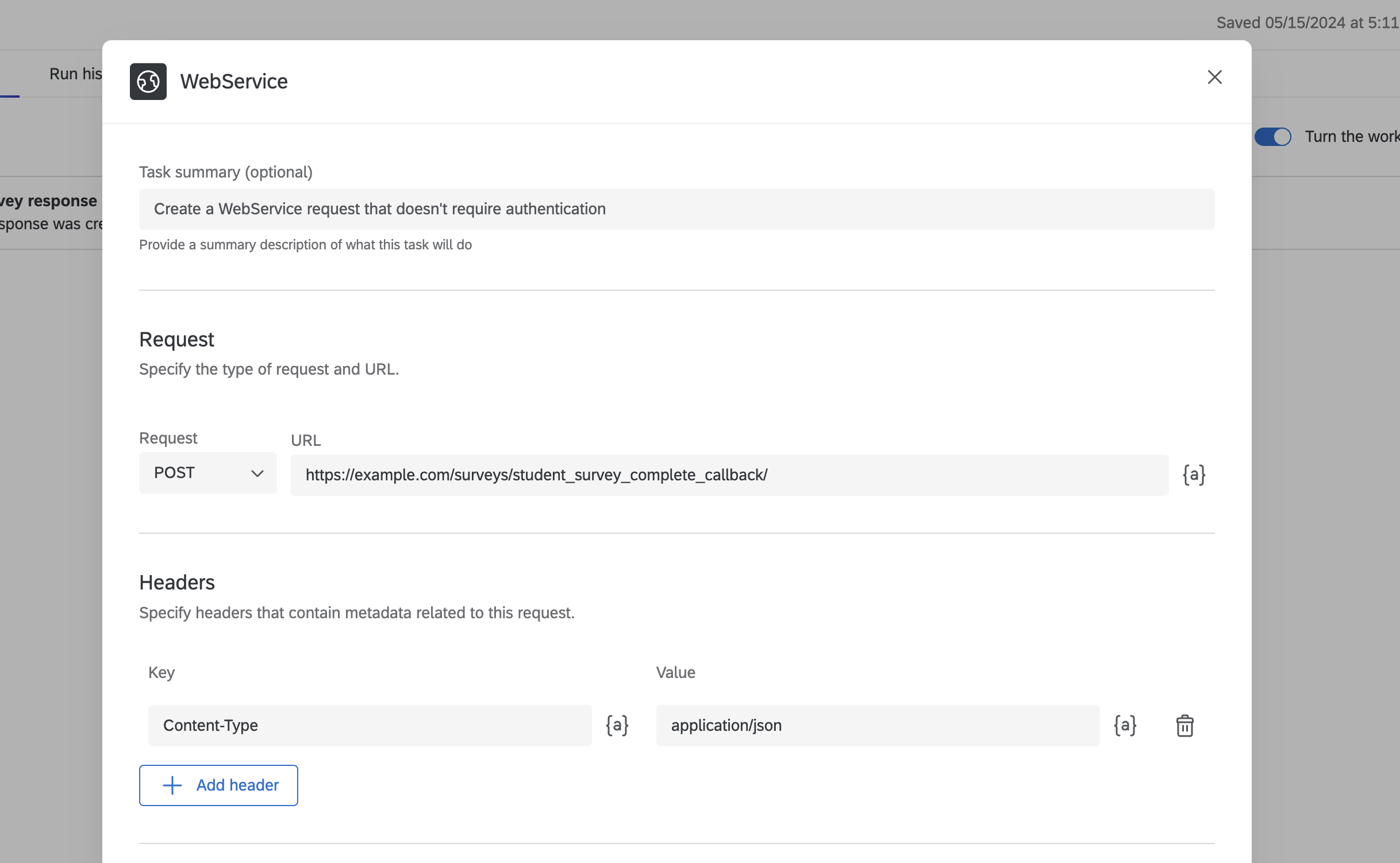
Task: Click the WebService dialog title
Action: coord(234,82)
